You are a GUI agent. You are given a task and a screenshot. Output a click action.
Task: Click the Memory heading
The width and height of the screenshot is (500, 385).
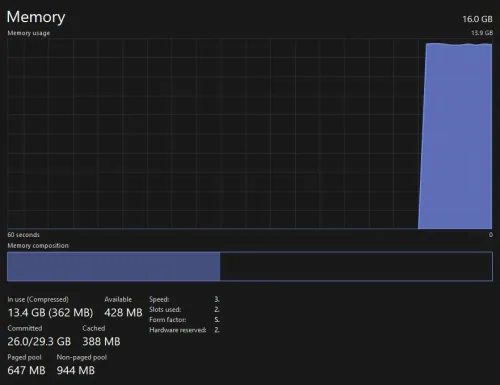click(36, 17)
